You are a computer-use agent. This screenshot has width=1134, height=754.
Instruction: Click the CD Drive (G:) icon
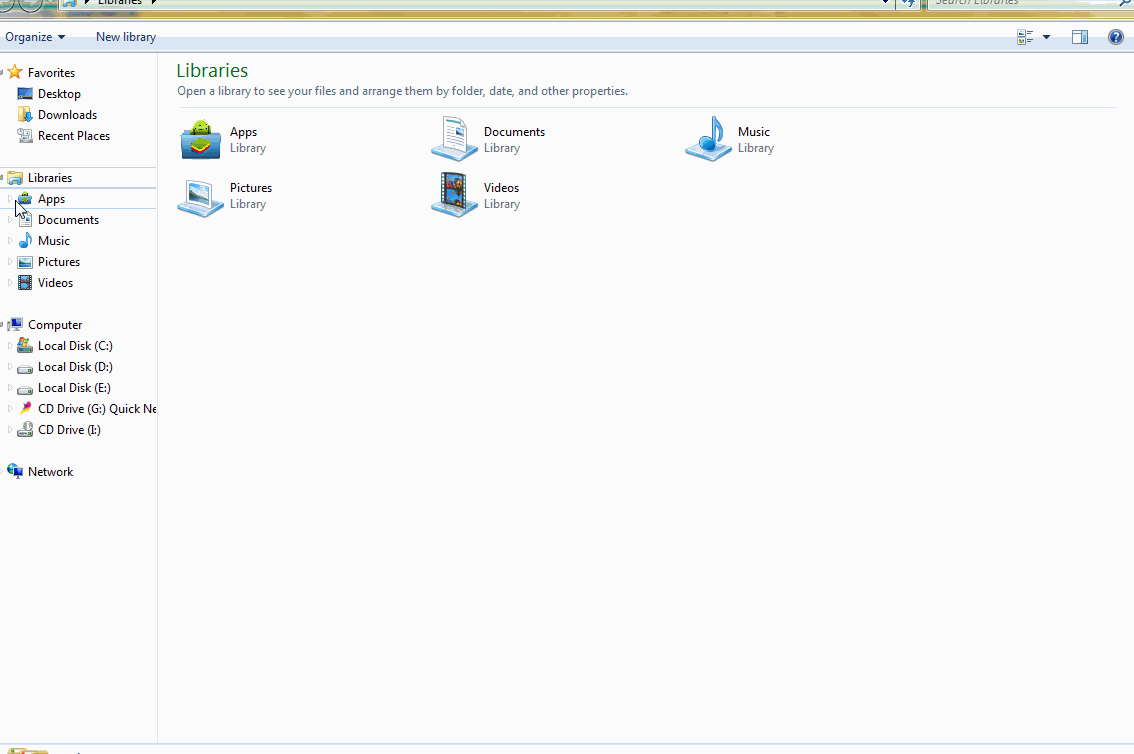click(x=25, y=408)
